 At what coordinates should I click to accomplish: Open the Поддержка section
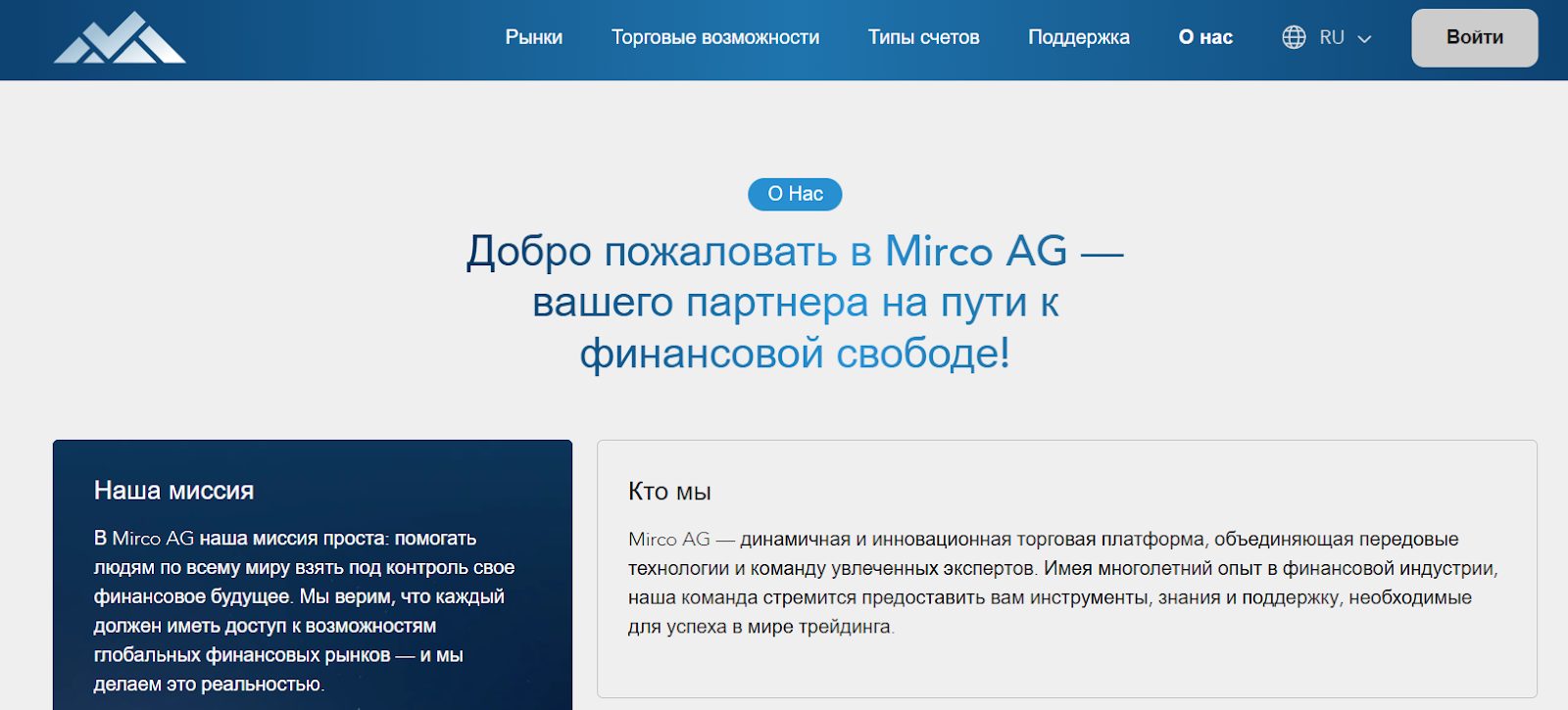point(1078,37)
